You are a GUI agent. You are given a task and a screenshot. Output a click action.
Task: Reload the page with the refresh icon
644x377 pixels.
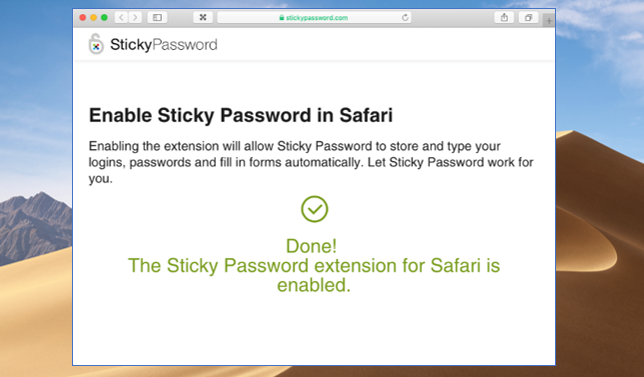(x=405, y=18)
